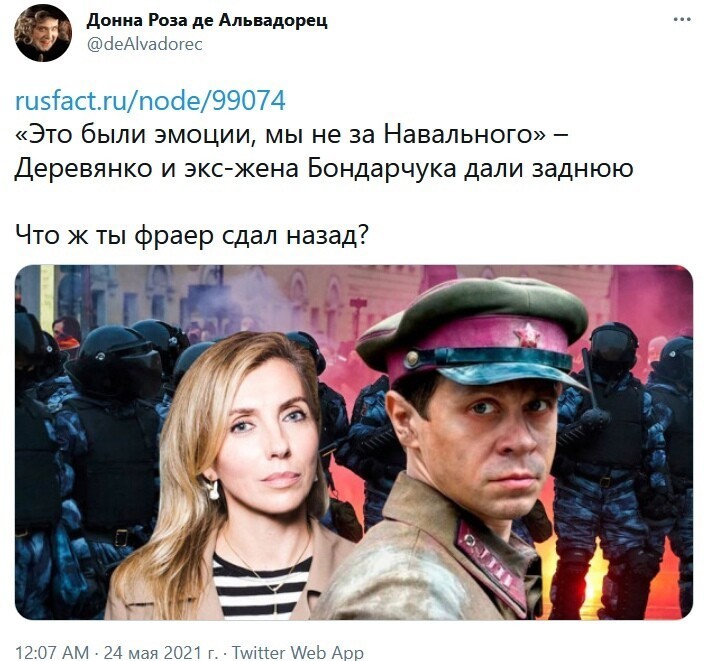Select the «Это были эмоции» quote line
Screen dimensions: 706x661
tap(292, 135)
